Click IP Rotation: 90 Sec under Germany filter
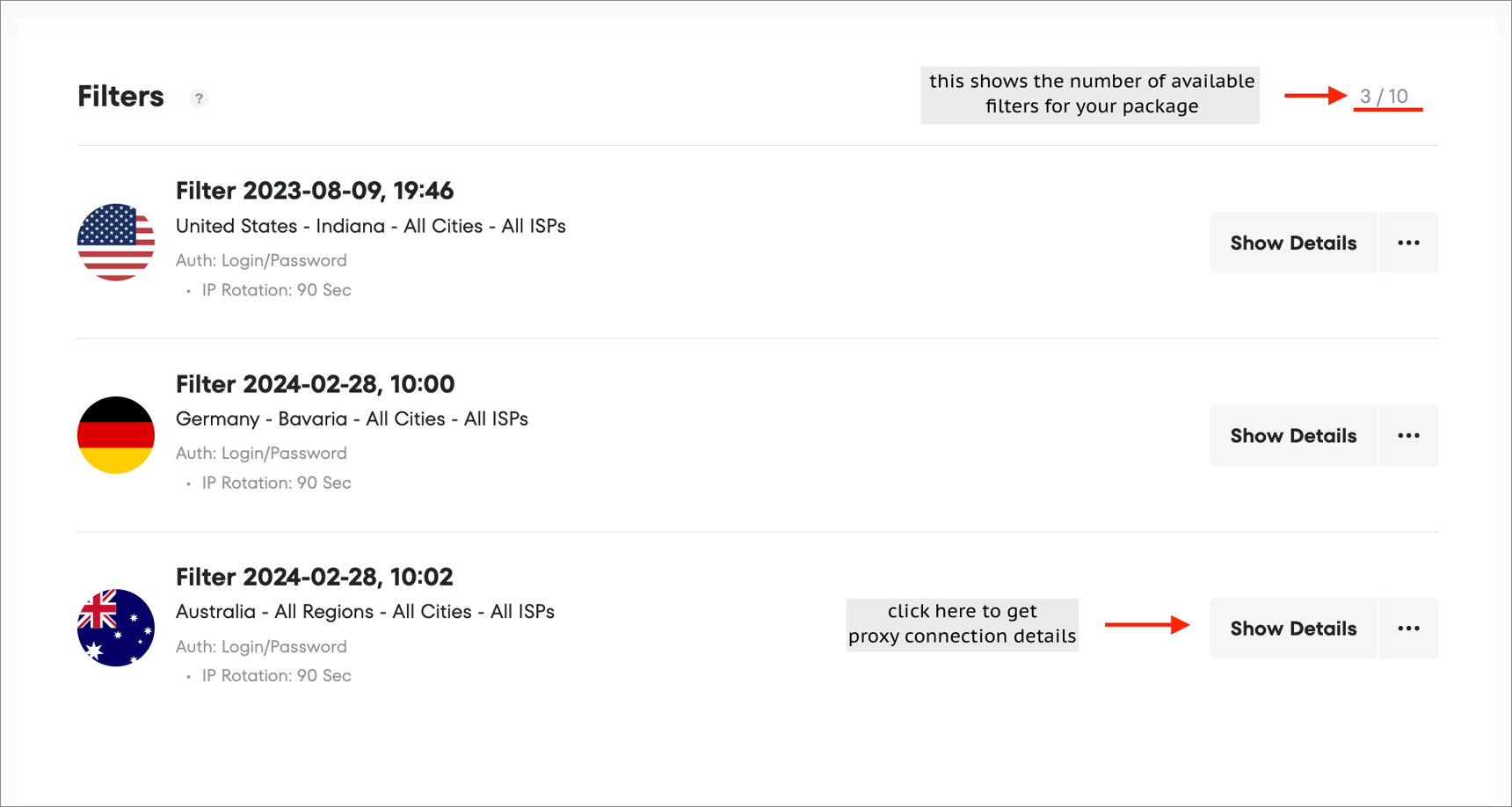 click(276, 483)
